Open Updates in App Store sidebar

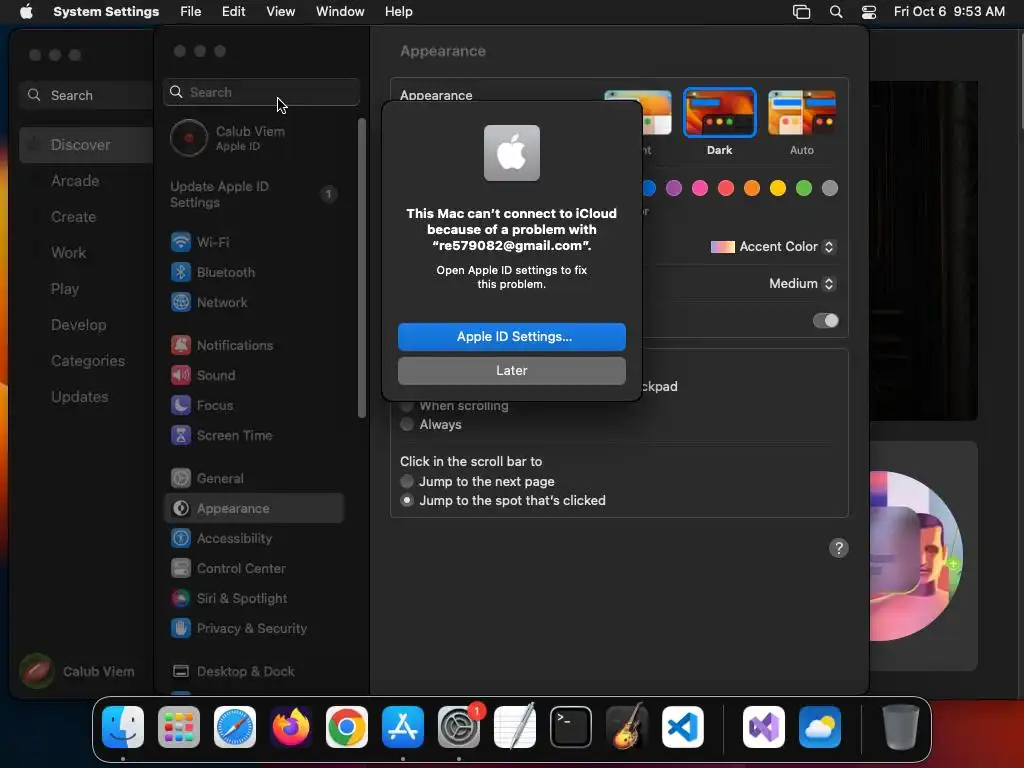point(80,397)
